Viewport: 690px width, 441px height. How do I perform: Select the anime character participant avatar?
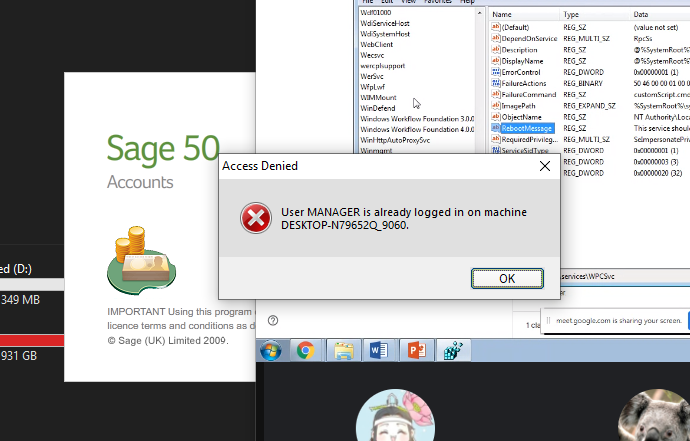395,415
